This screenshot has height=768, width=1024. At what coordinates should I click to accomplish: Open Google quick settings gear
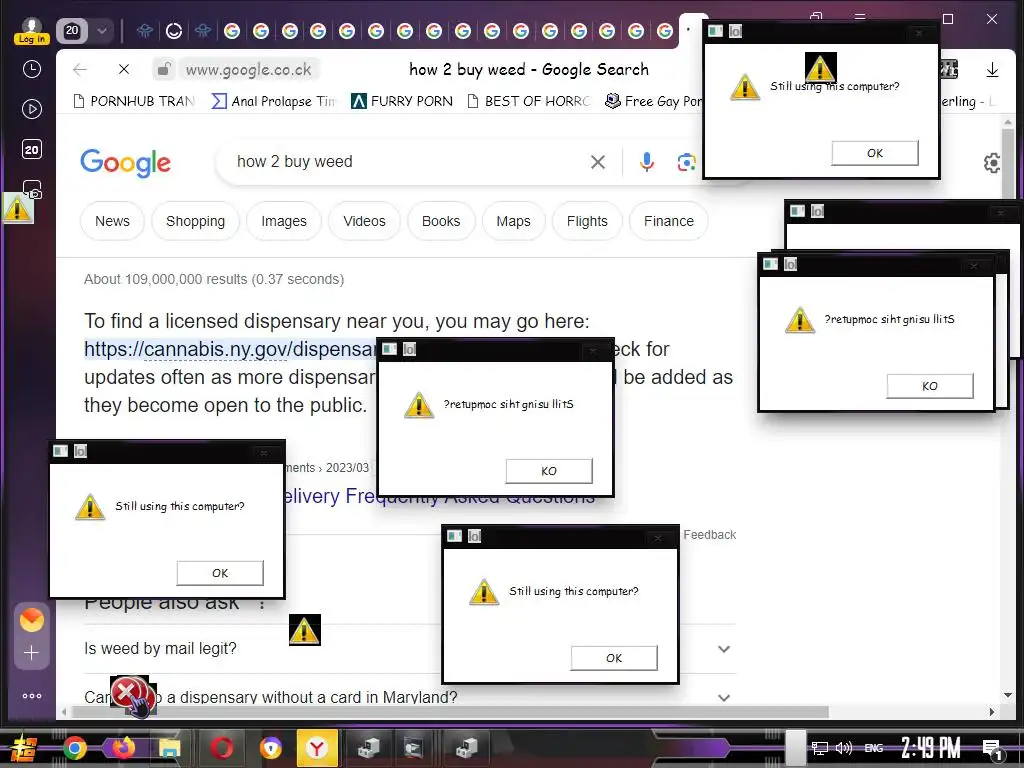[991, 163]
